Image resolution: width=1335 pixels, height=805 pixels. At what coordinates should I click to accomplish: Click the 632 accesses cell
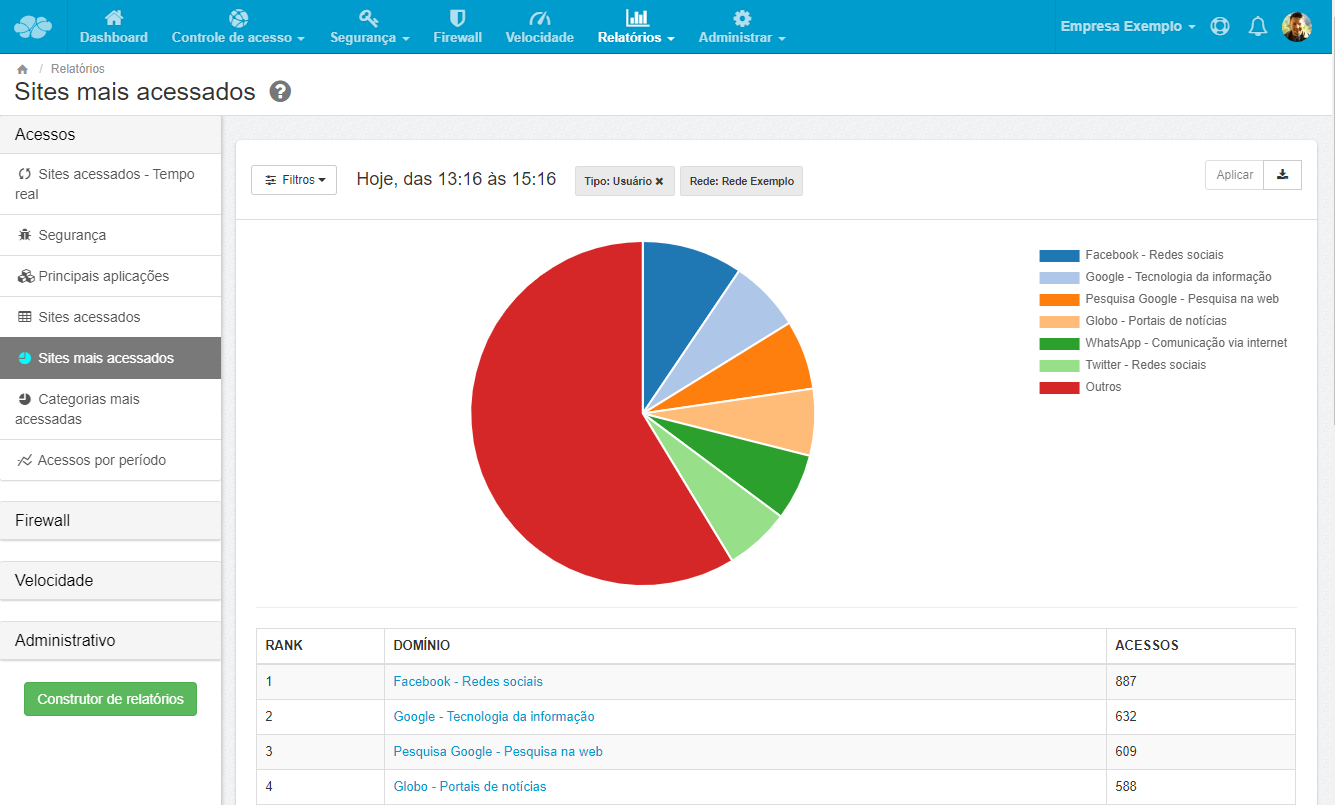click(1201, 716)
